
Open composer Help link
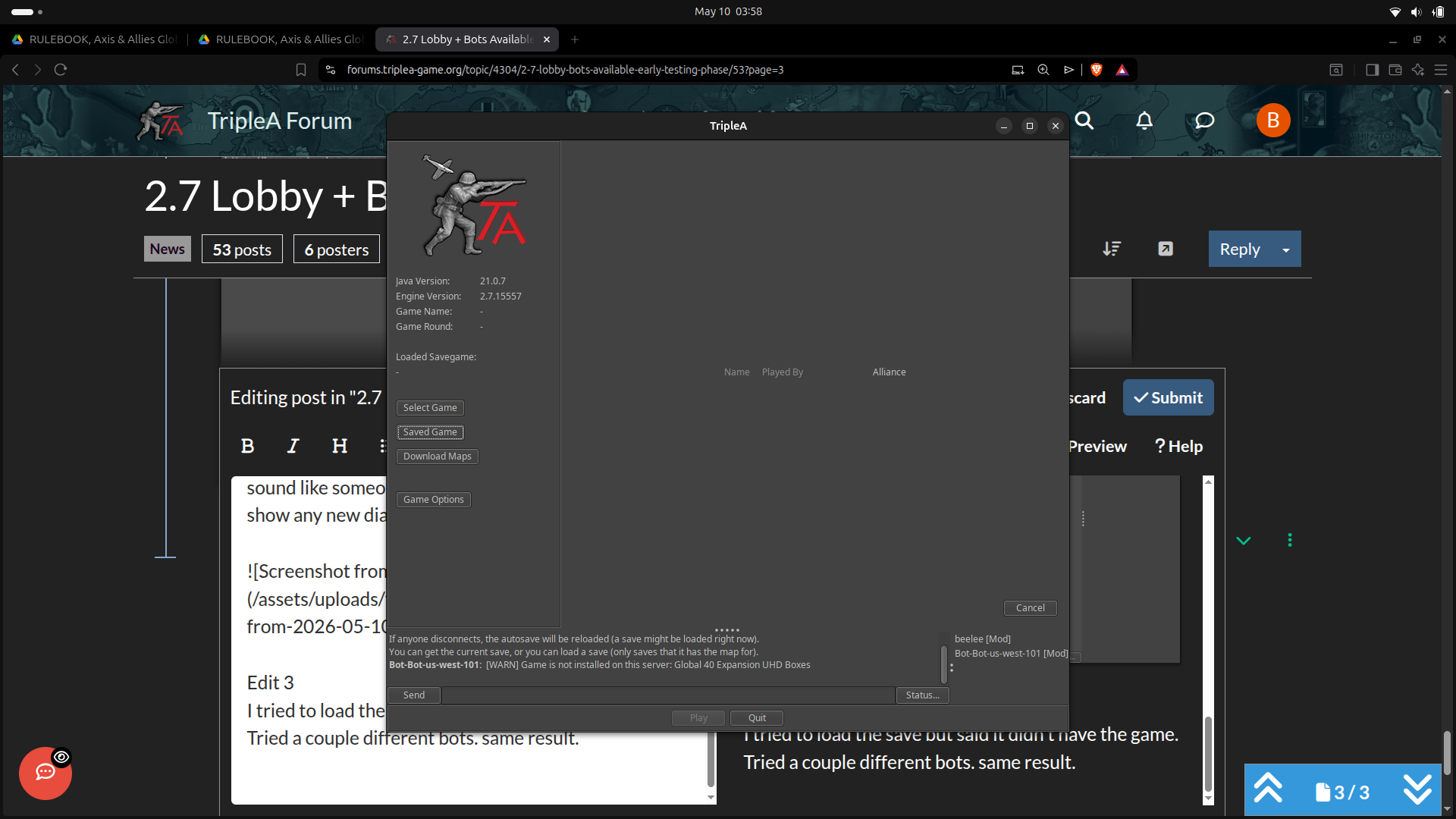pyautogui.click(x=1178, y=446)
